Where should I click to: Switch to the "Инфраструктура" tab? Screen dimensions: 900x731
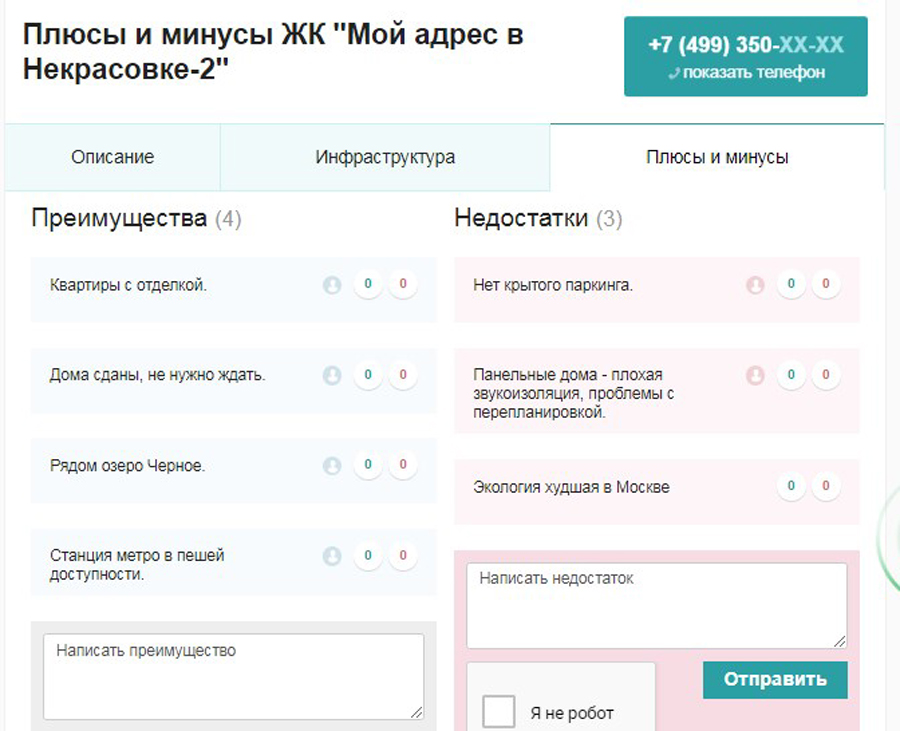[385, 157]
